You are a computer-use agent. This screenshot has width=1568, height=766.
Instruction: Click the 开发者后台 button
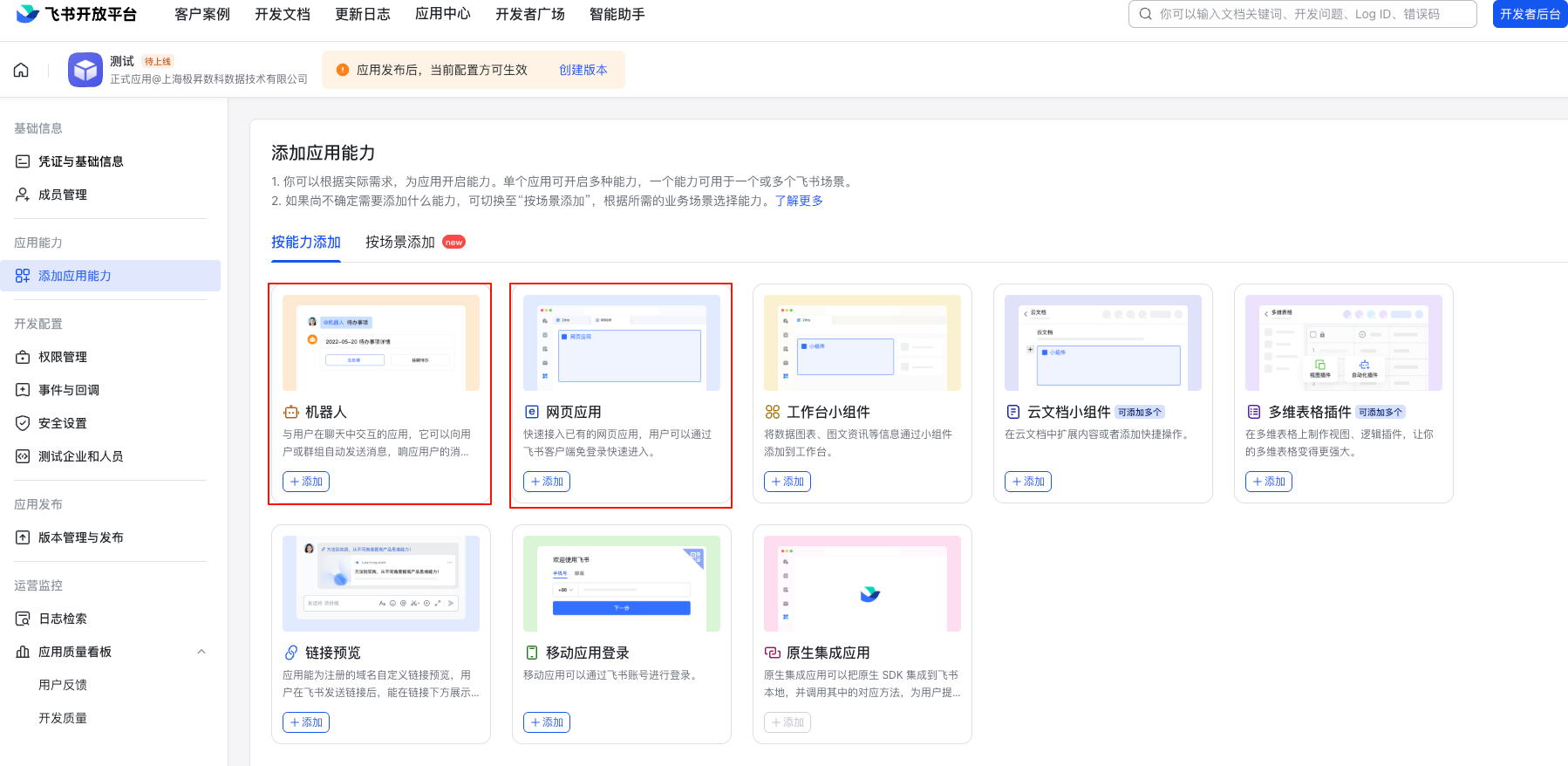[1530, 14]
